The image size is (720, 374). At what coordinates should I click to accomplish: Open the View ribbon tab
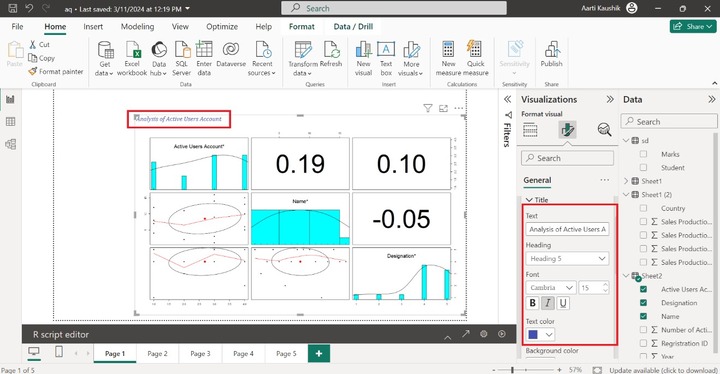[x=180, y=27]
